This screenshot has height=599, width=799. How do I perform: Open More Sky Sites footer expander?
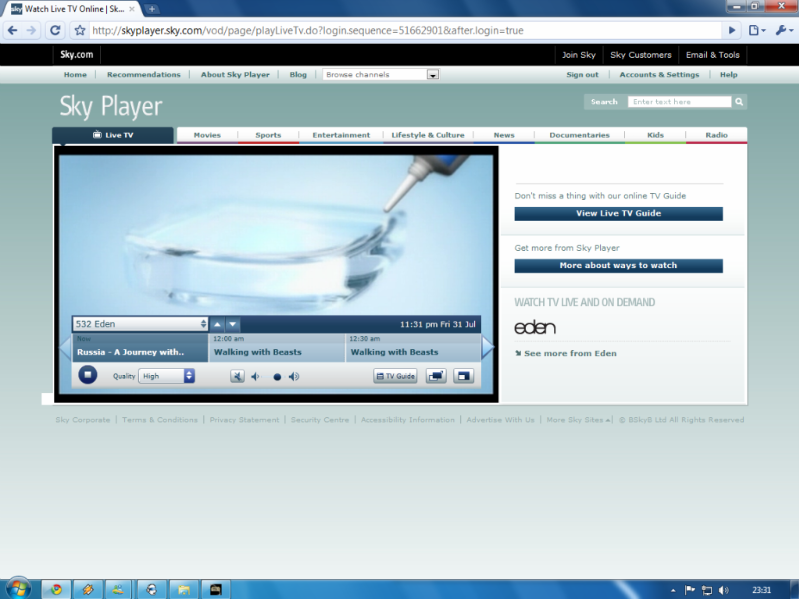point(579,420)
